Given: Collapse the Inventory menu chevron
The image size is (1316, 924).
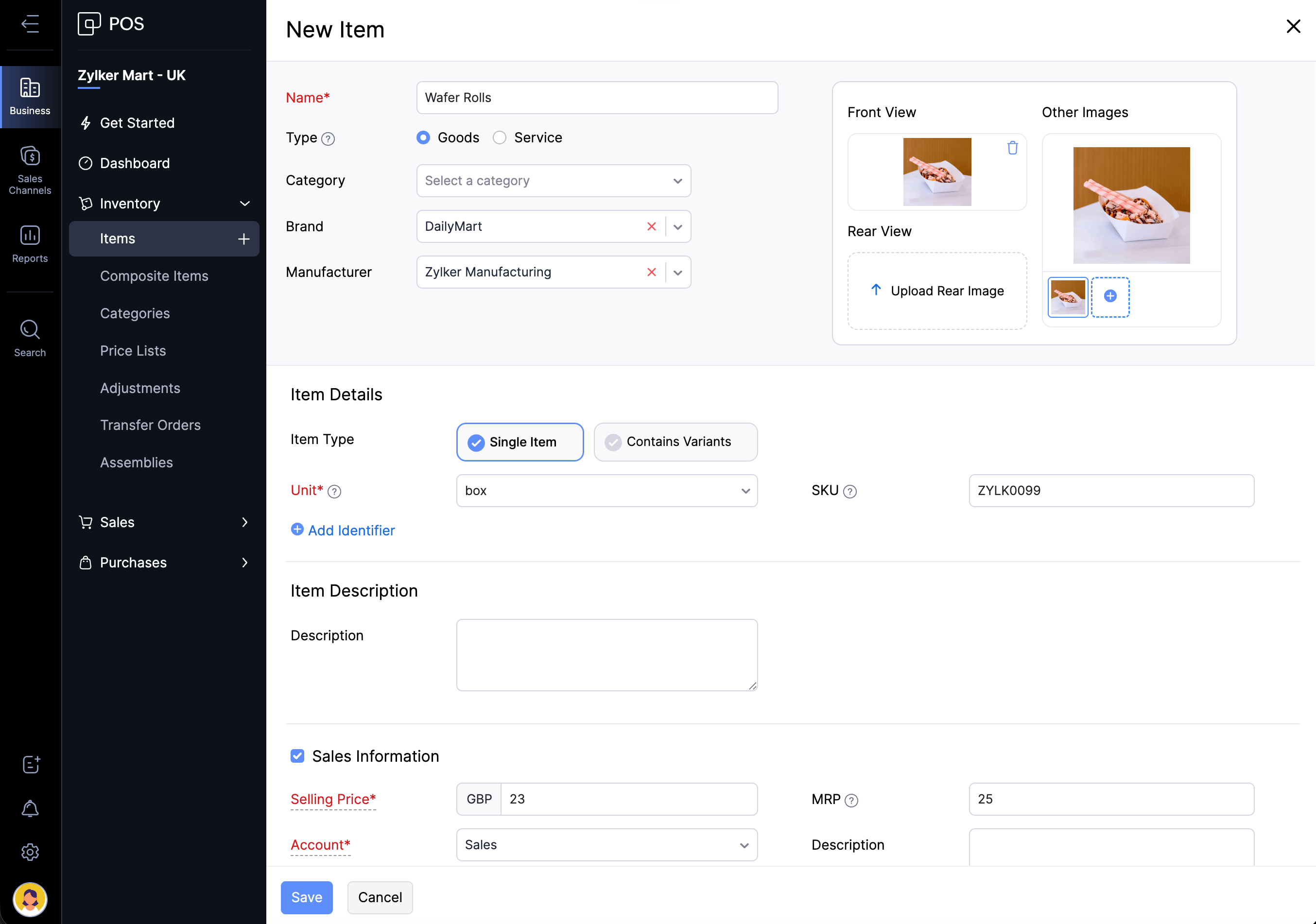Looking at the screenshot, I should pos(245,204).
